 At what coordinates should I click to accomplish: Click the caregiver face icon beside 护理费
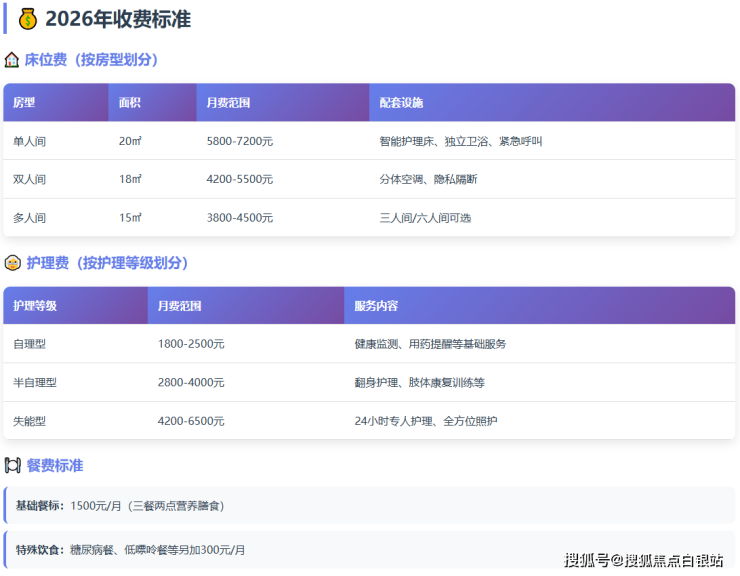pos(12,263)
